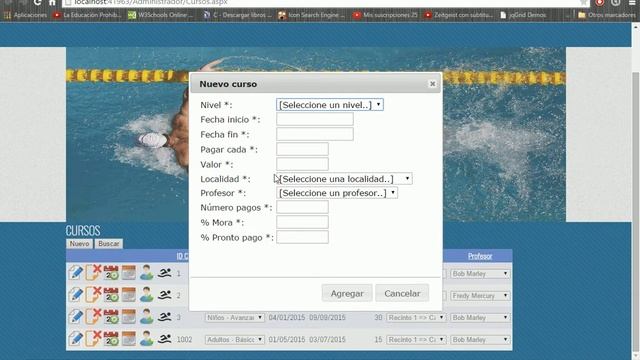Image resolution: width=640 pixels, height=360 pixels.
Task: Open the W3Schools Online bookmark
Action: point(160,15)
